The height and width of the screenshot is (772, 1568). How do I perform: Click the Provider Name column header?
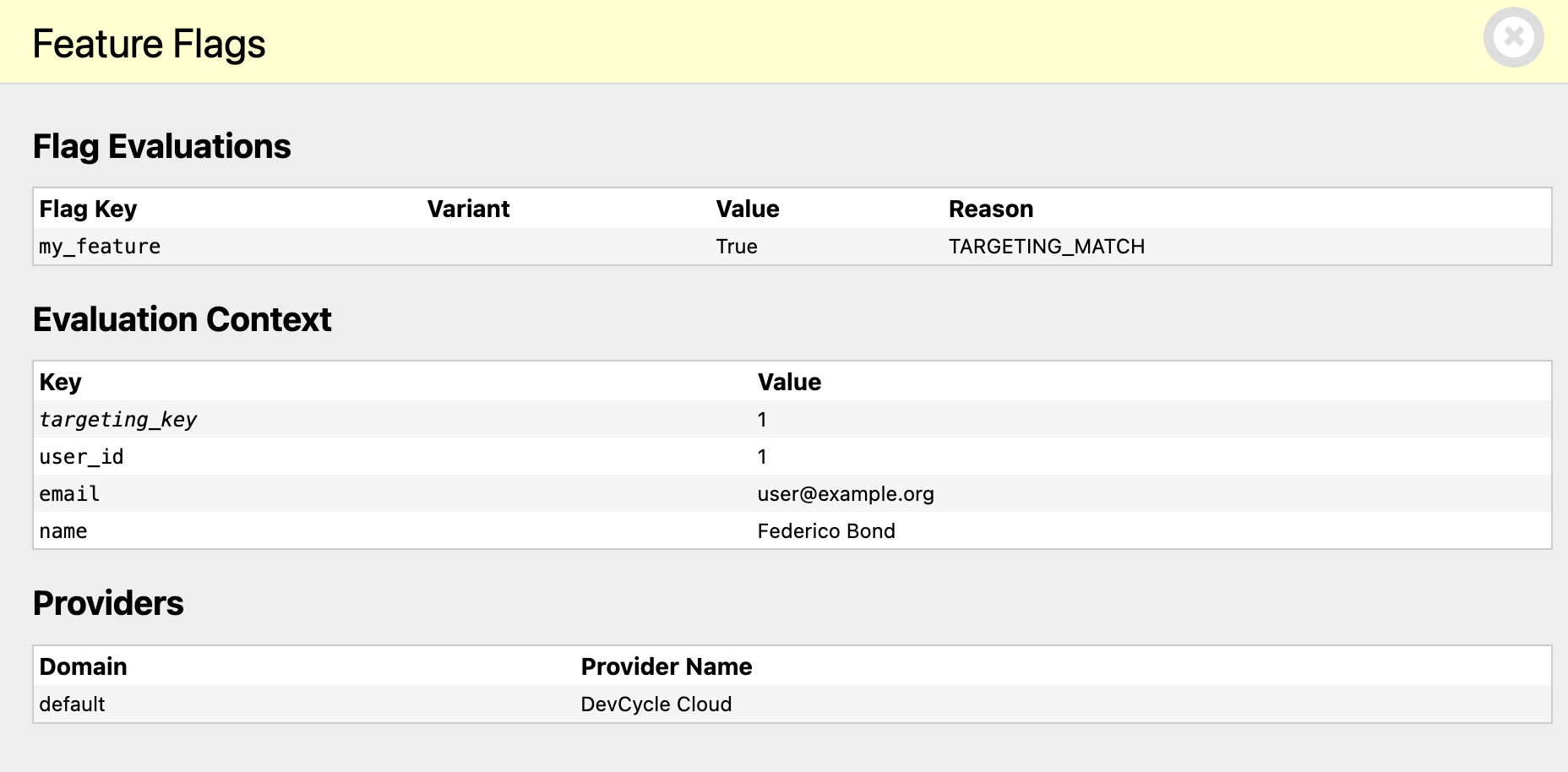point(666,666)
